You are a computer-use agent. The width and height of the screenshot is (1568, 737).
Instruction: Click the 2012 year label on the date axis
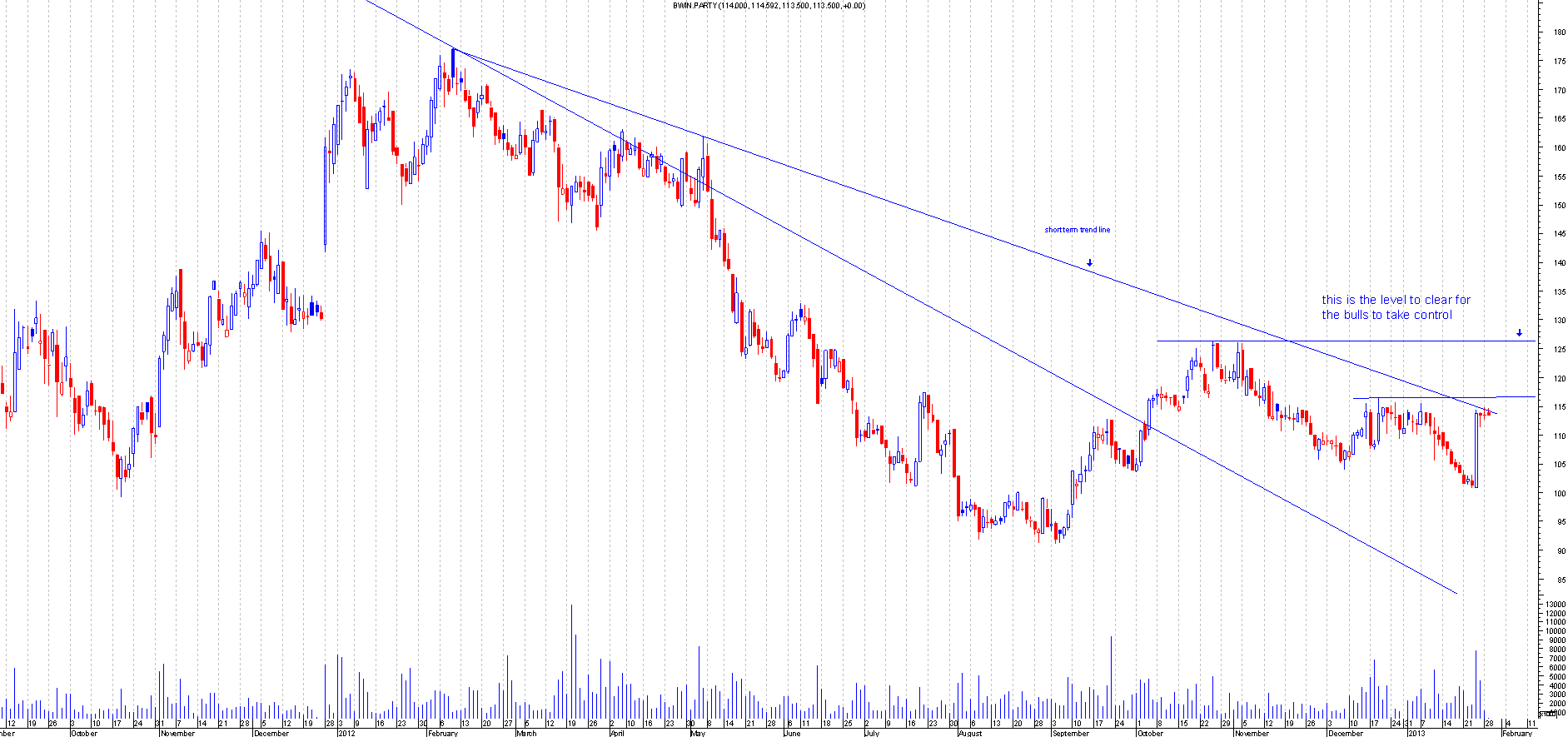click(346, 733)
